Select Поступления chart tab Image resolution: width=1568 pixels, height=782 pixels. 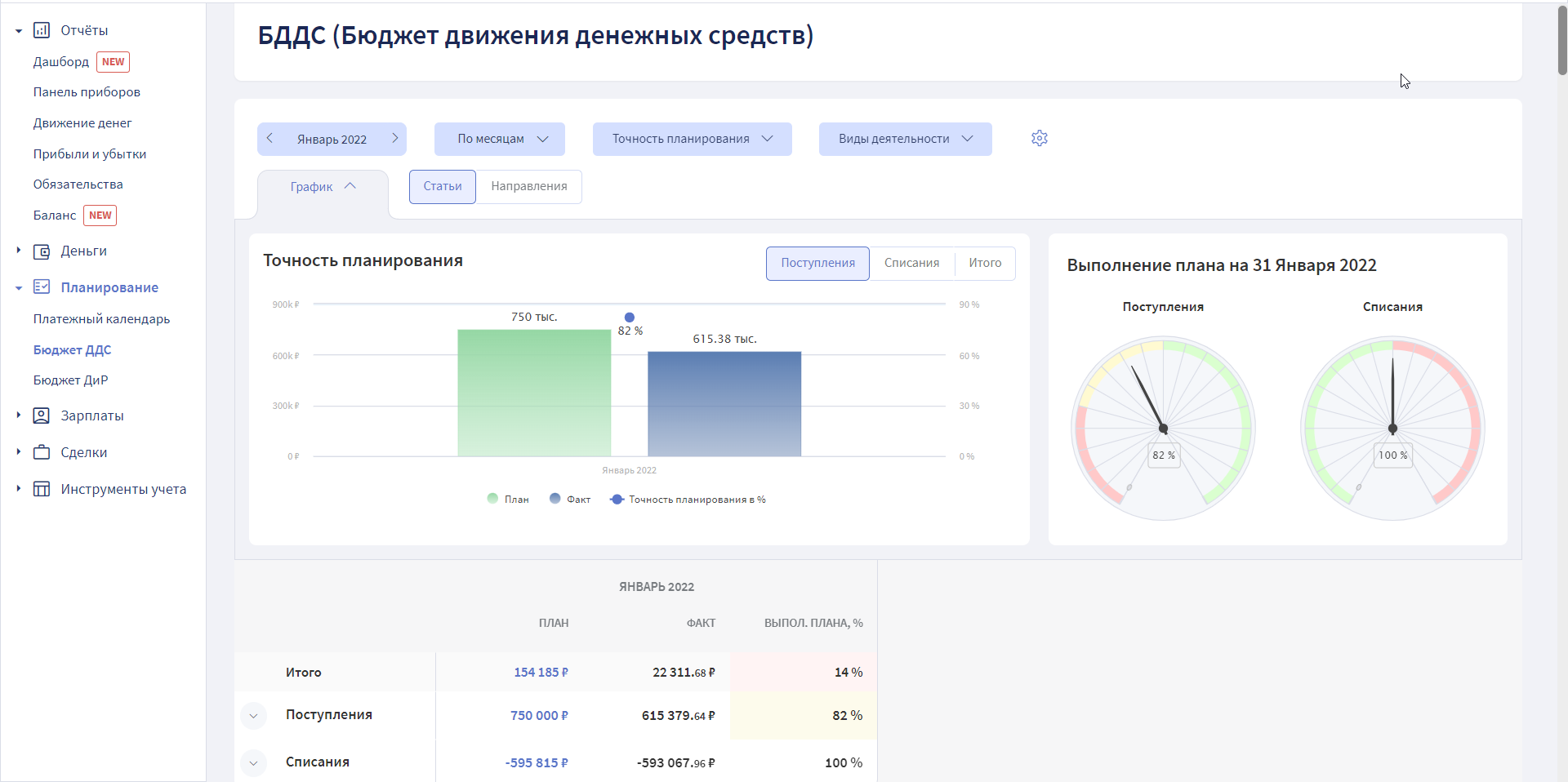(x=817, y=263)
